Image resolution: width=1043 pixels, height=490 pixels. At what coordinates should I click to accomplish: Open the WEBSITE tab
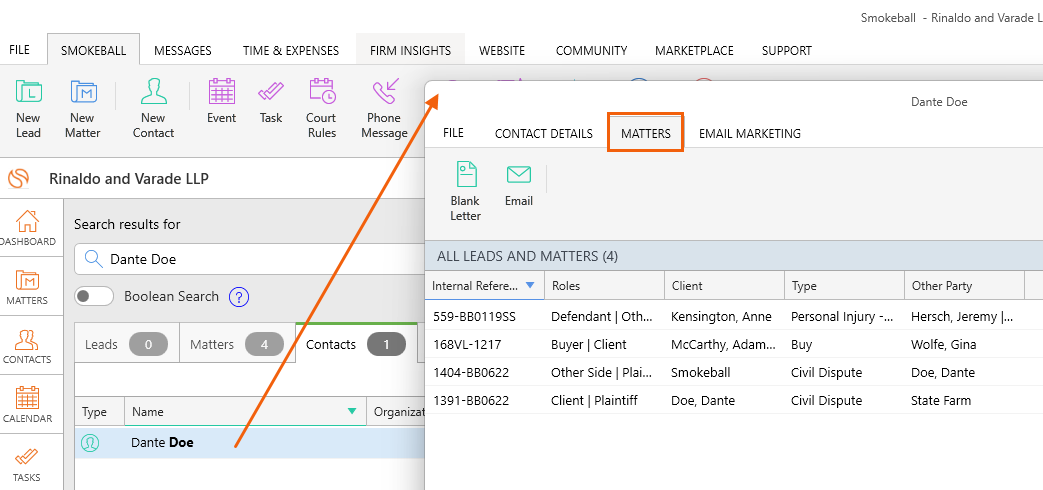tap(502, 51)
